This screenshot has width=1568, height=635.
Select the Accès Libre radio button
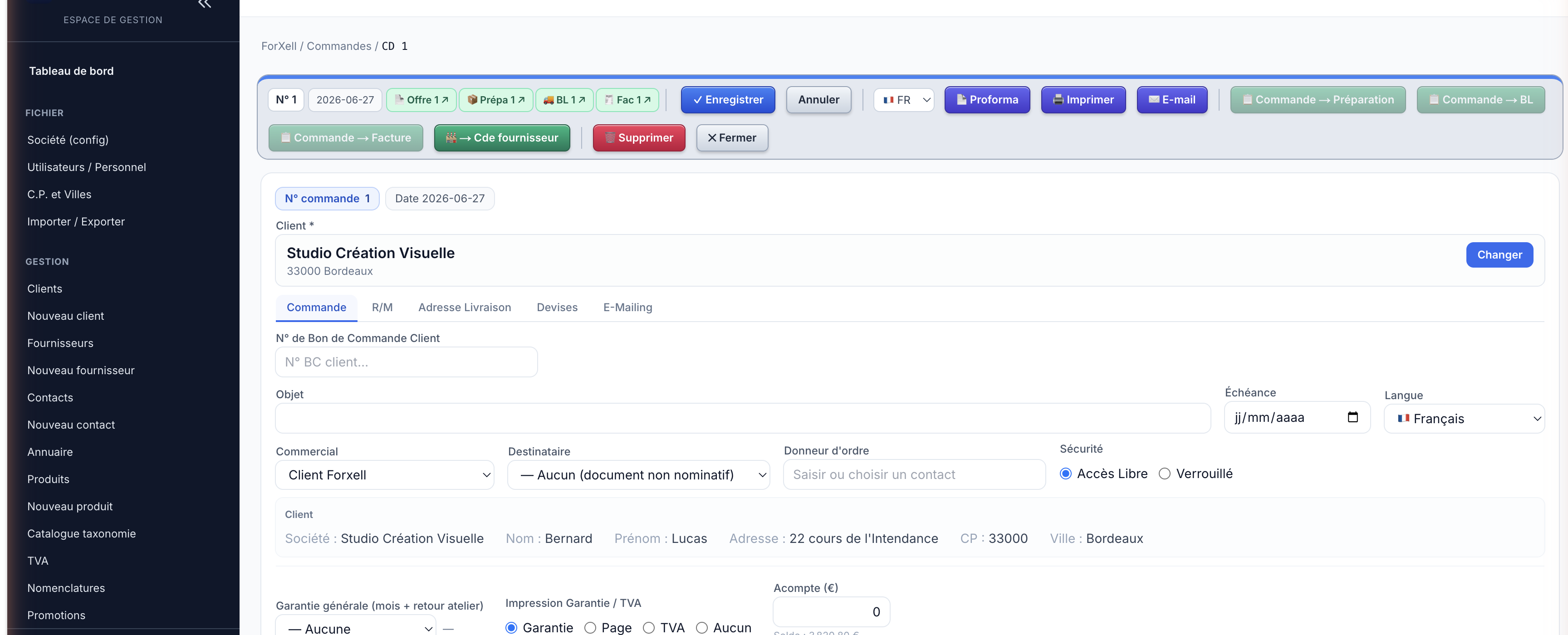[1066, 474]
